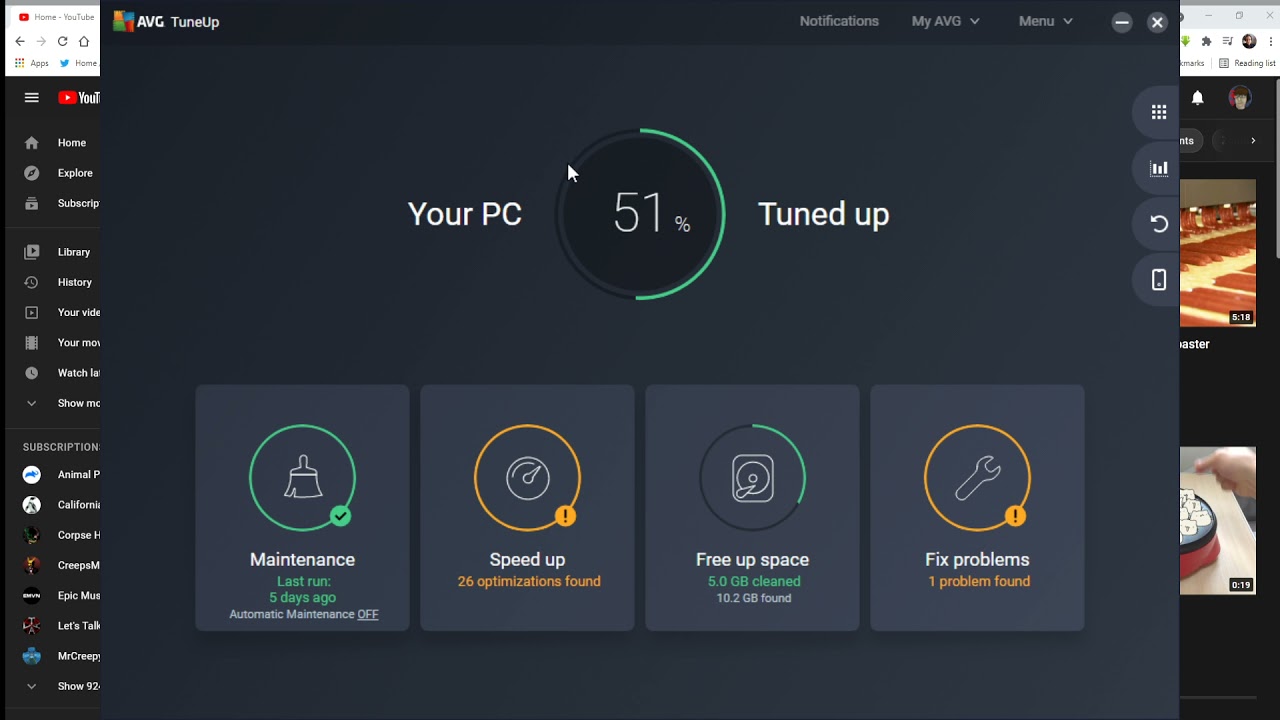Screen dimensions: 1280x720
Task: Open Notifications in AVG header
Action: (x=839, y=21)
